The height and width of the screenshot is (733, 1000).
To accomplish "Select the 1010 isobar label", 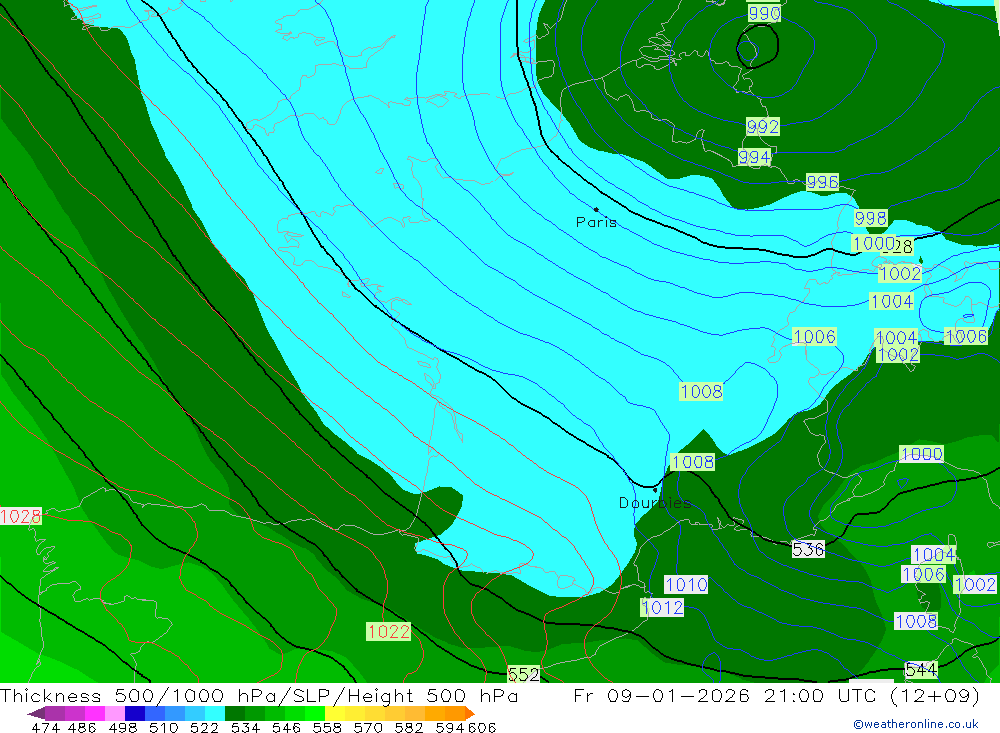I will click(x=686, y=584).
